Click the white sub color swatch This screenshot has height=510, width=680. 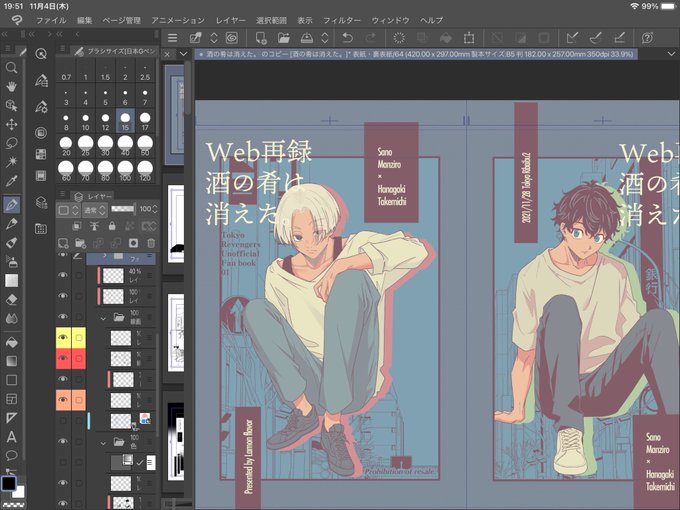(20, 493)
